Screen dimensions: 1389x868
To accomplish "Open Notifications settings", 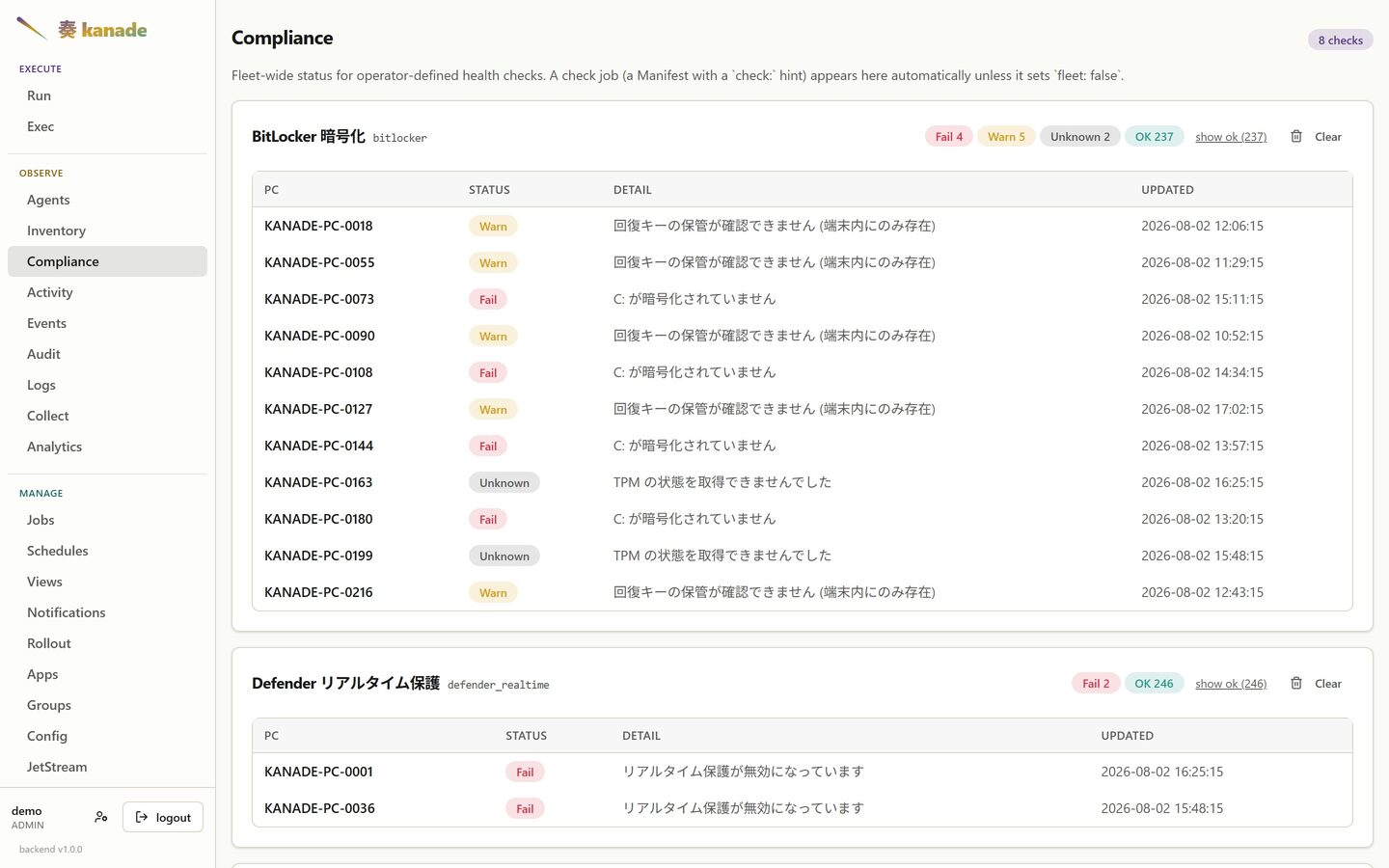I will coord(107,612).
